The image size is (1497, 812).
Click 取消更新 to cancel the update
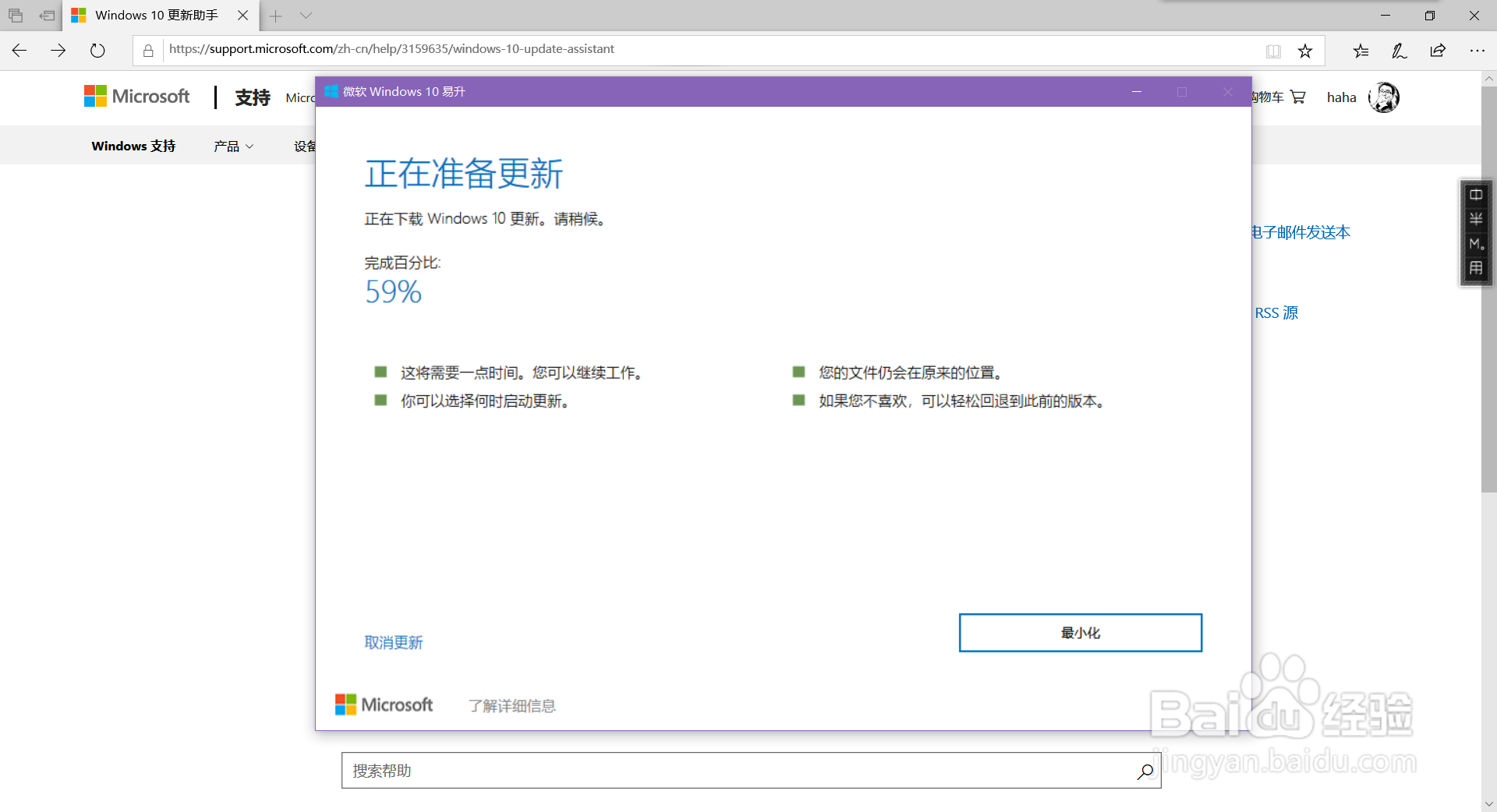pos(394,642)
